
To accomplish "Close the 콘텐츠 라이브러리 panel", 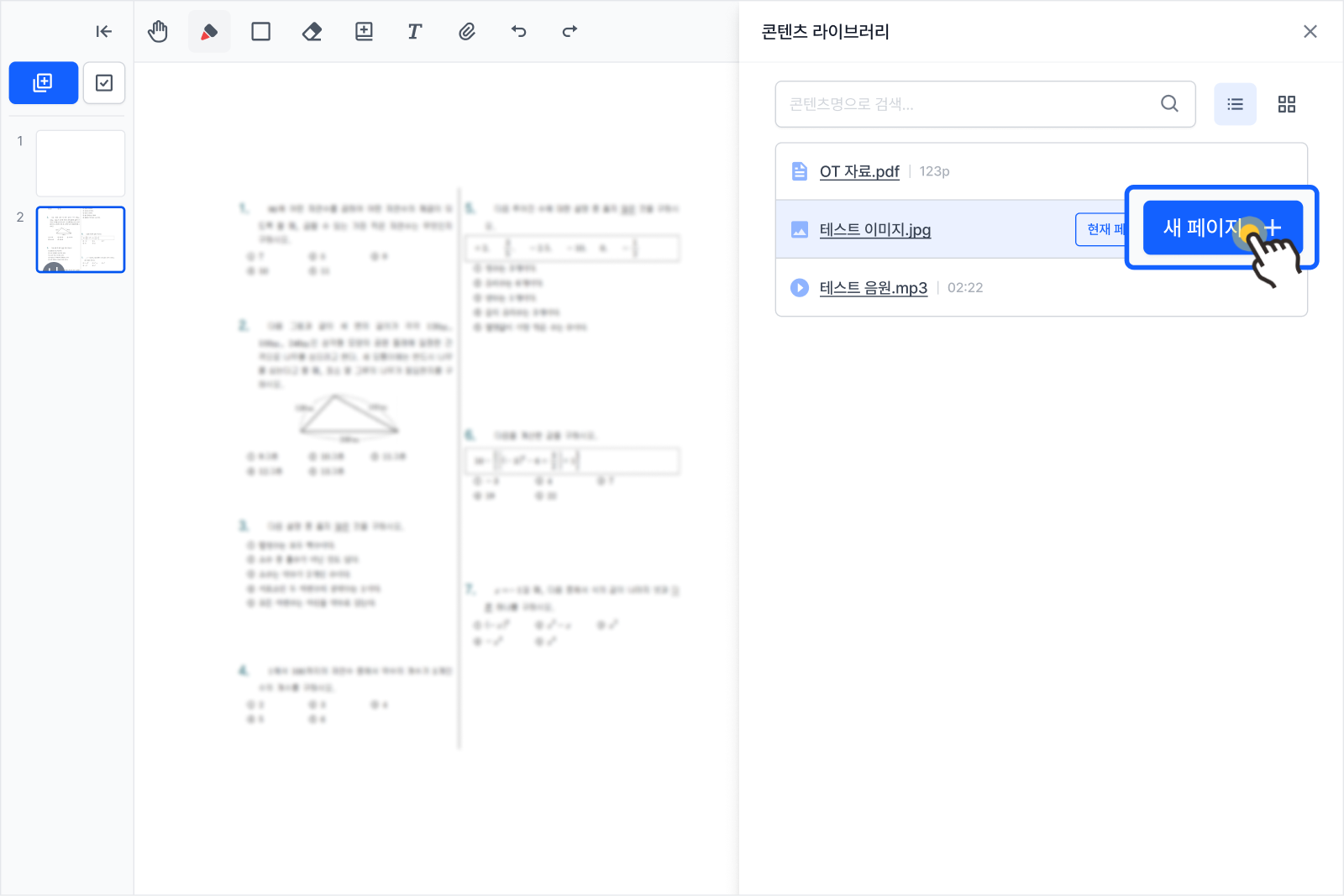I will click(x=1310, y=32).
